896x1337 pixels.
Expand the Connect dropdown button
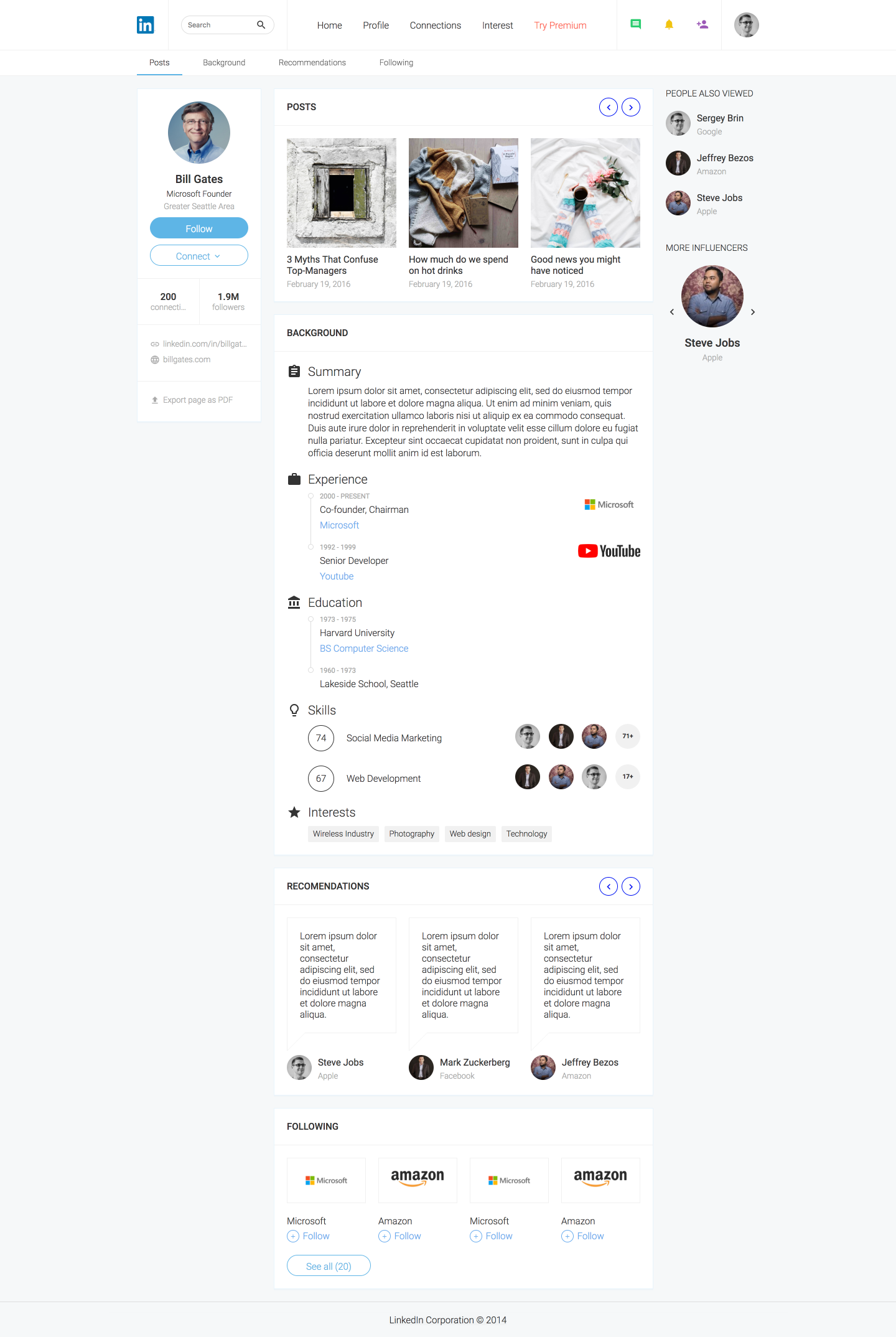coord(199,256)
